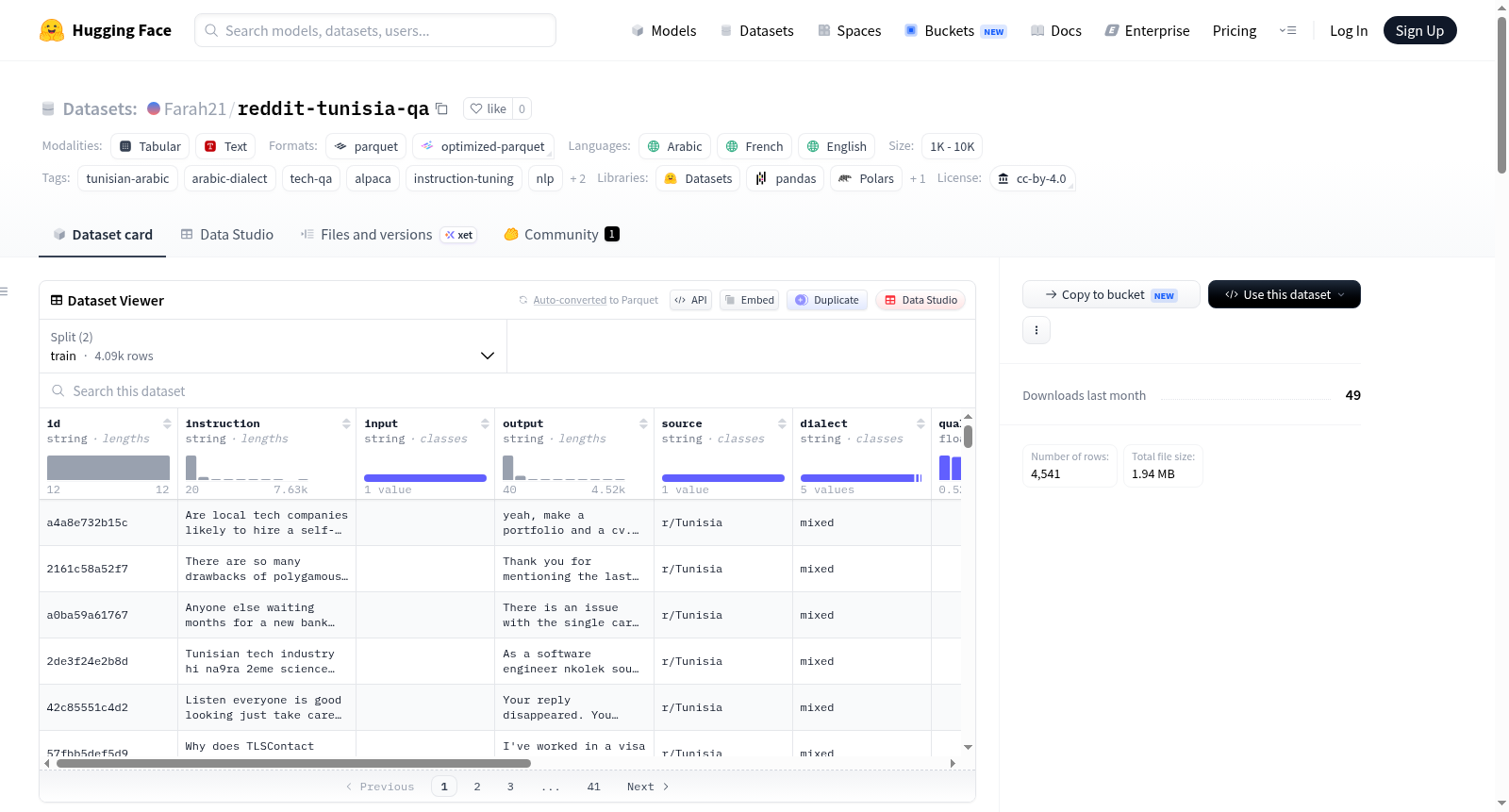This screenshot has width=1509, height=812.
Task: Open the Pricing page
Action: click(1235, 31)
